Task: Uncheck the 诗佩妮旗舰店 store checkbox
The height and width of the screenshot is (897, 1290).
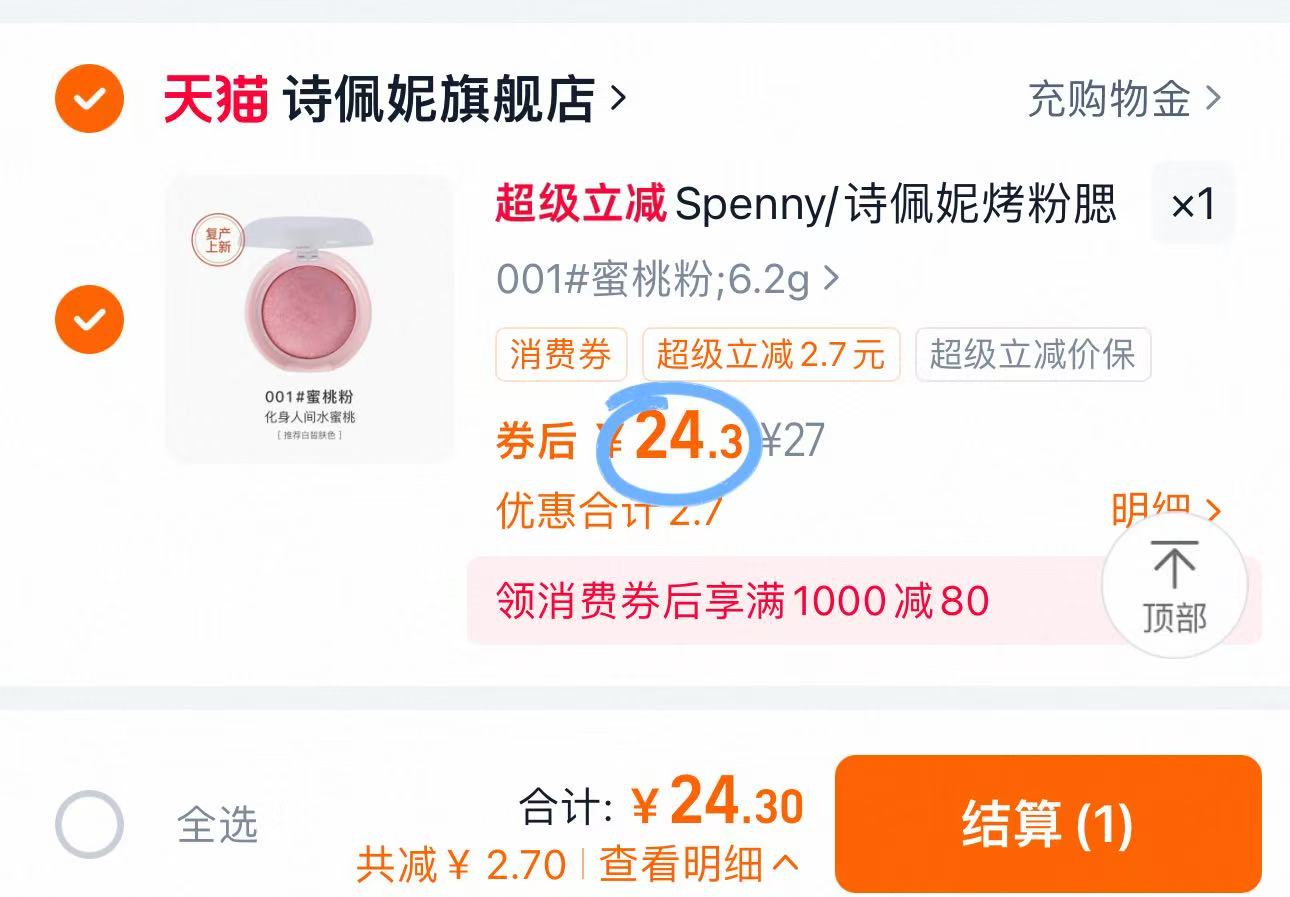Action: coord(89,99)
